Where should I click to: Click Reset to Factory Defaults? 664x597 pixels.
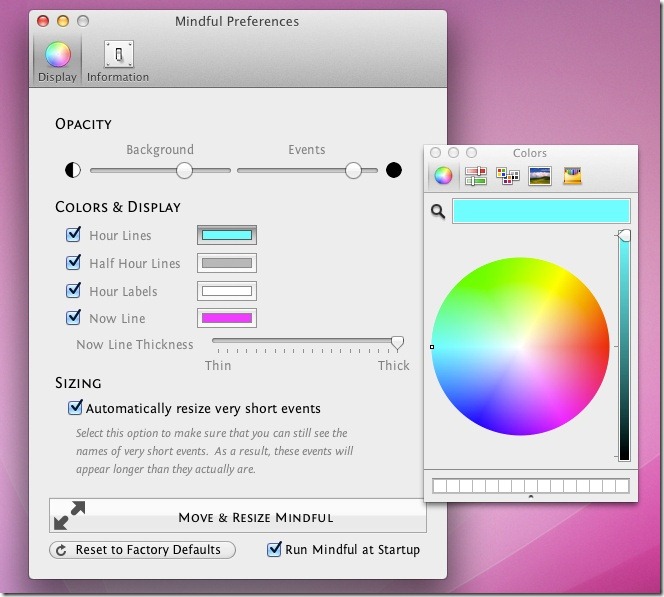(142, 550)
